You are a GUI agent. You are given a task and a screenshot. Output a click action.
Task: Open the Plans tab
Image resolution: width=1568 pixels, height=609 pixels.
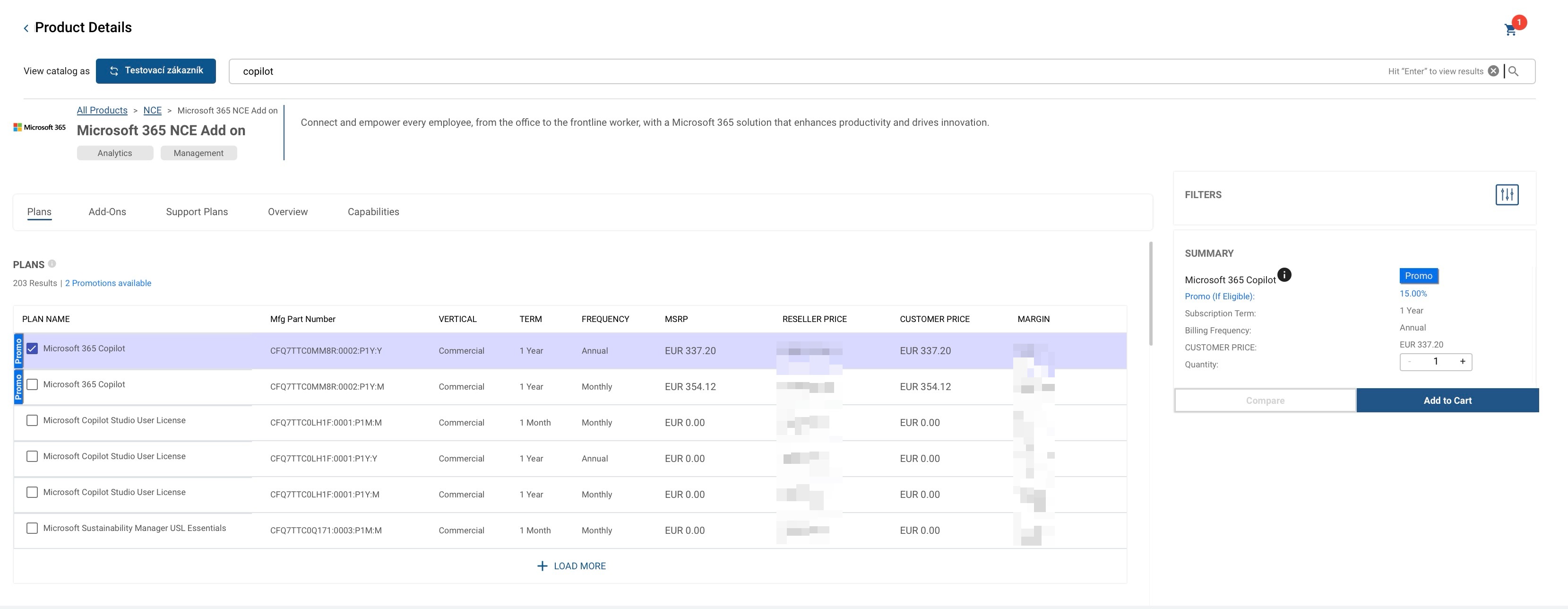tap(39, 212)
